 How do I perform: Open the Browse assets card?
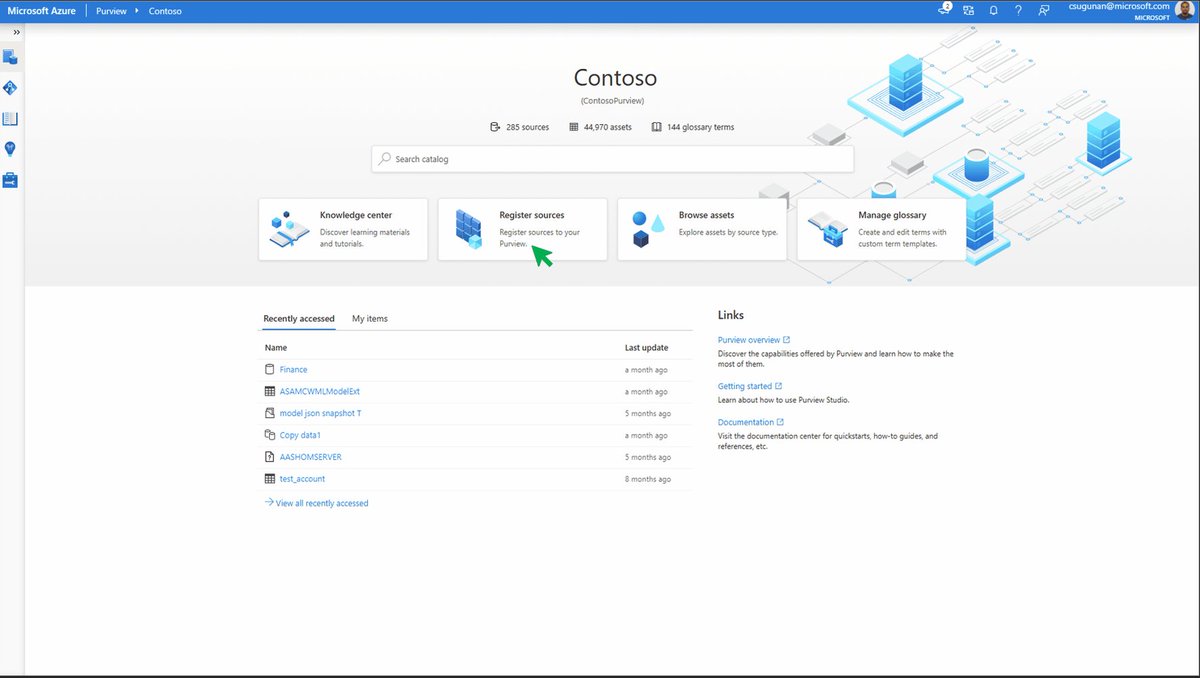702,229
